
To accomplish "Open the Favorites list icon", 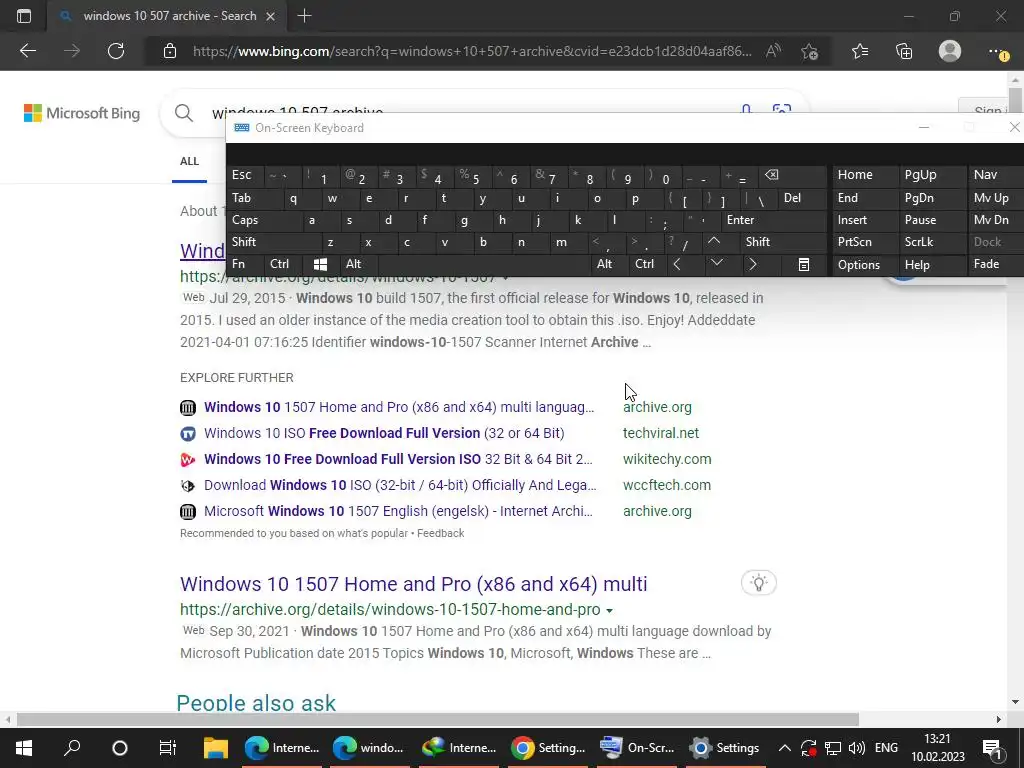I will point(860,51).
